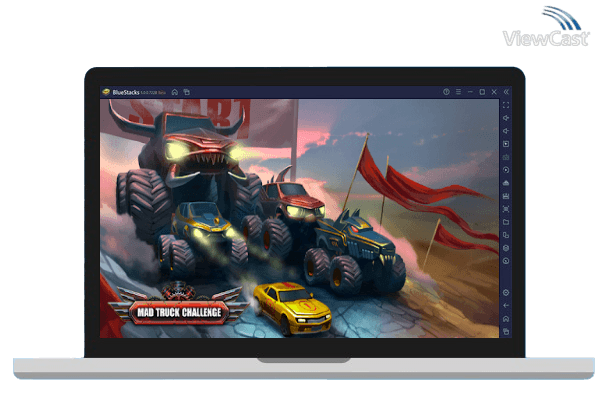Click the Mad Truck Challenge logo
The image size is (602, 414).
click(x=179, y=305)
